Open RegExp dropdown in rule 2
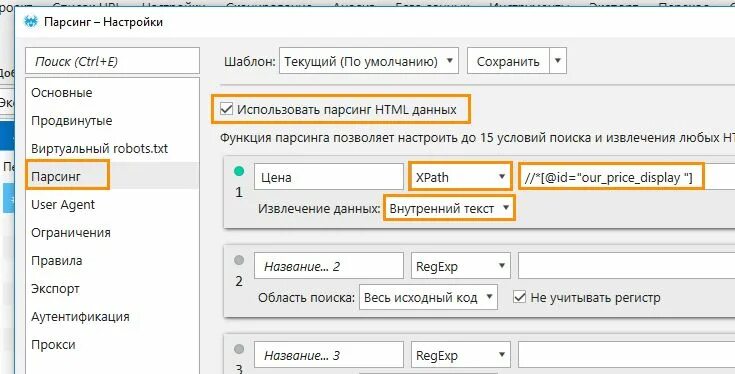Image resolution: width=735 pixels, height=374 pixels. click(x=460, y=266)
